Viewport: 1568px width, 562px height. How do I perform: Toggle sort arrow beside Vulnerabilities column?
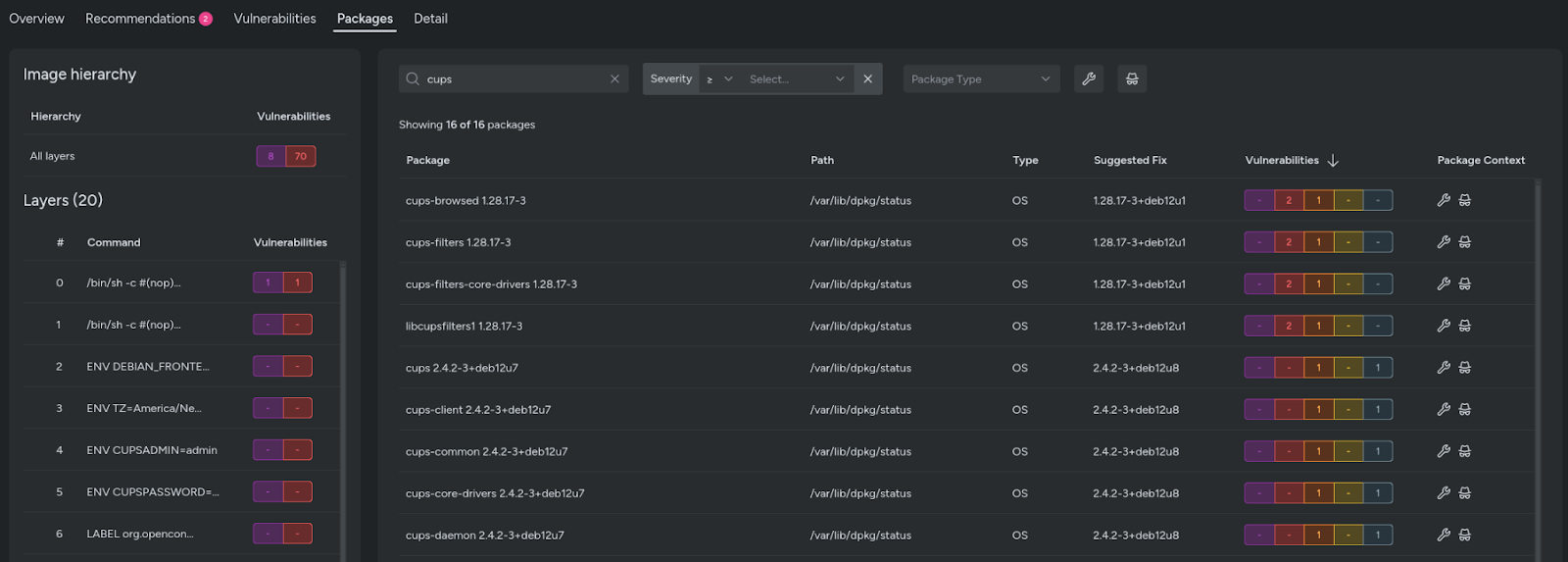pos(1333,160)
